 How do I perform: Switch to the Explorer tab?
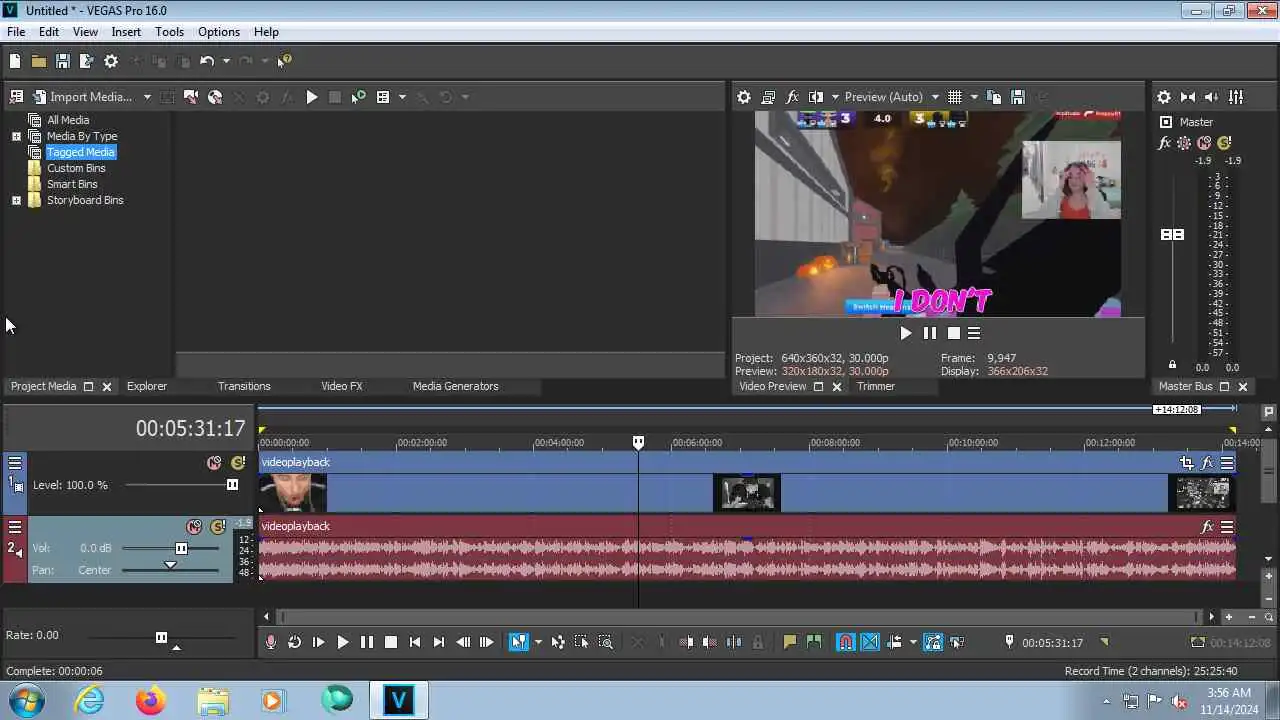[147, 386]
